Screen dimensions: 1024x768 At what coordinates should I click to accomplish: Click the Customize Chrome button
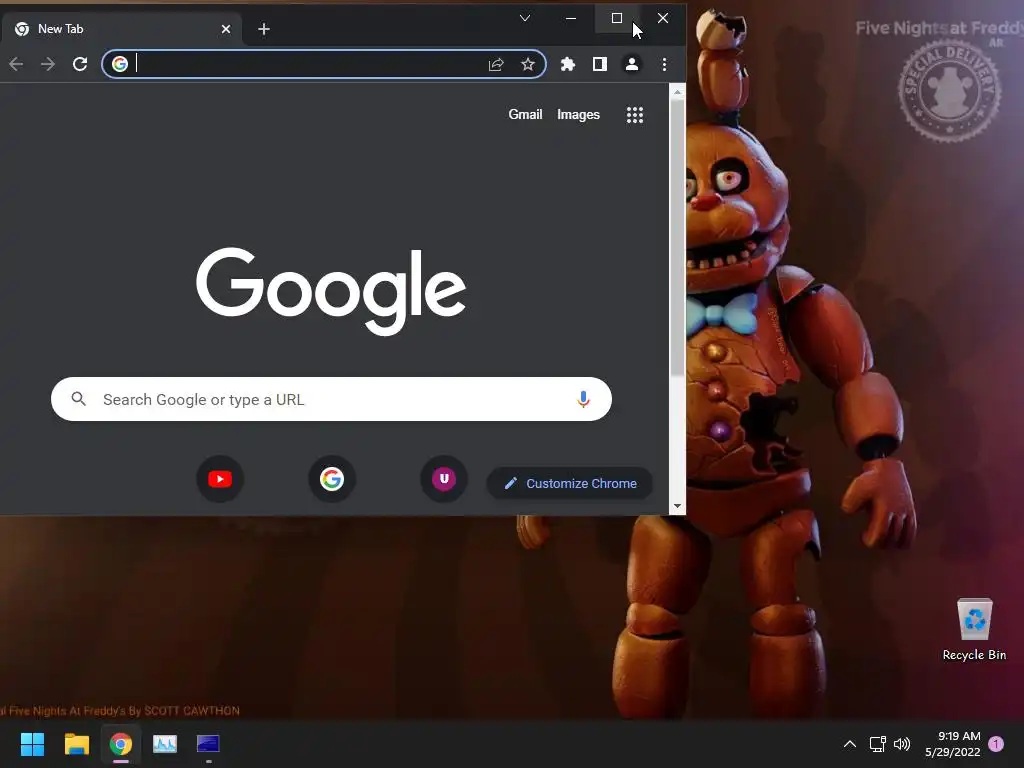570,483
